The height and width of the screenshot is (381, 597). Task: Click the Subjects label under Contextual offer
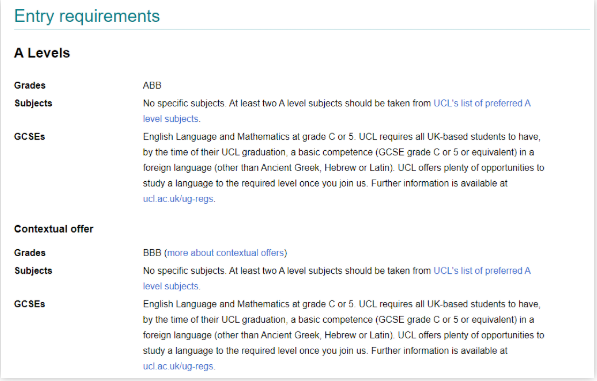33,271
